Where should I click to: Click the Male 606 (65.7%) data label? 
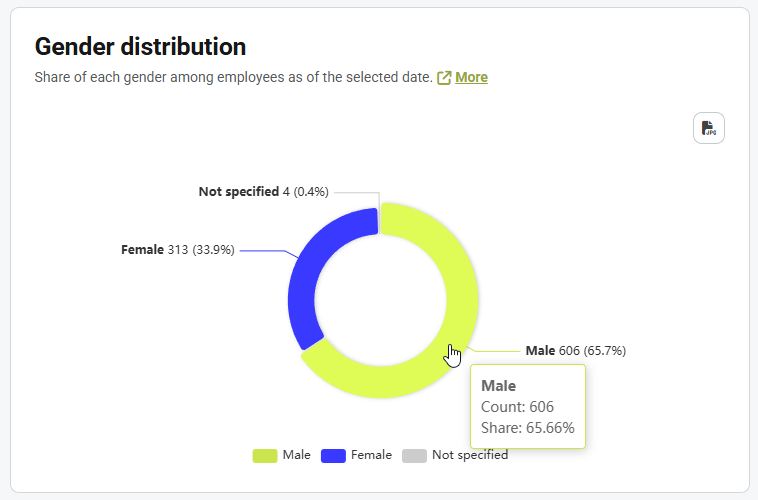575,350
